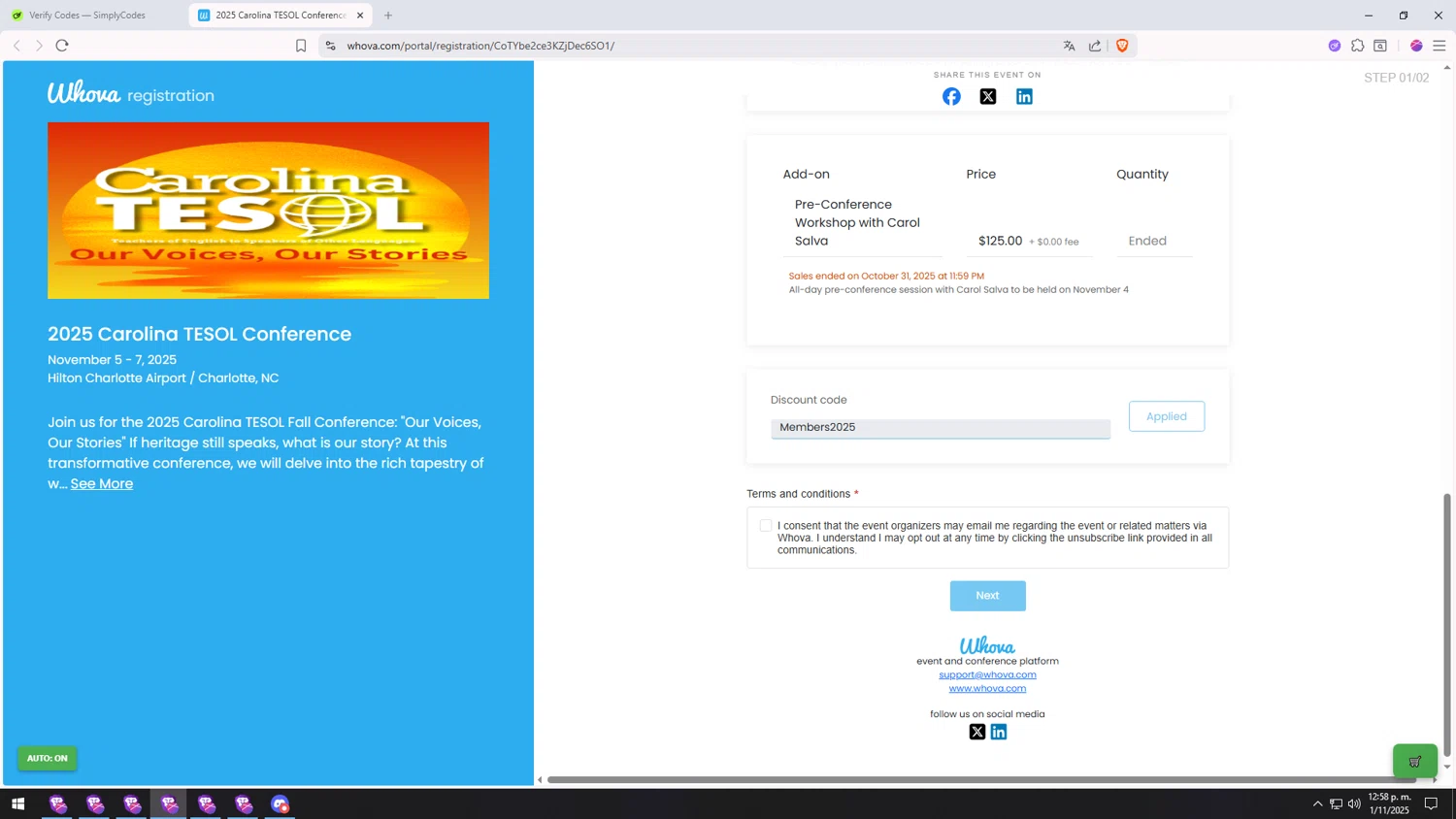Click the $125.00 price text

[1000, 241]
